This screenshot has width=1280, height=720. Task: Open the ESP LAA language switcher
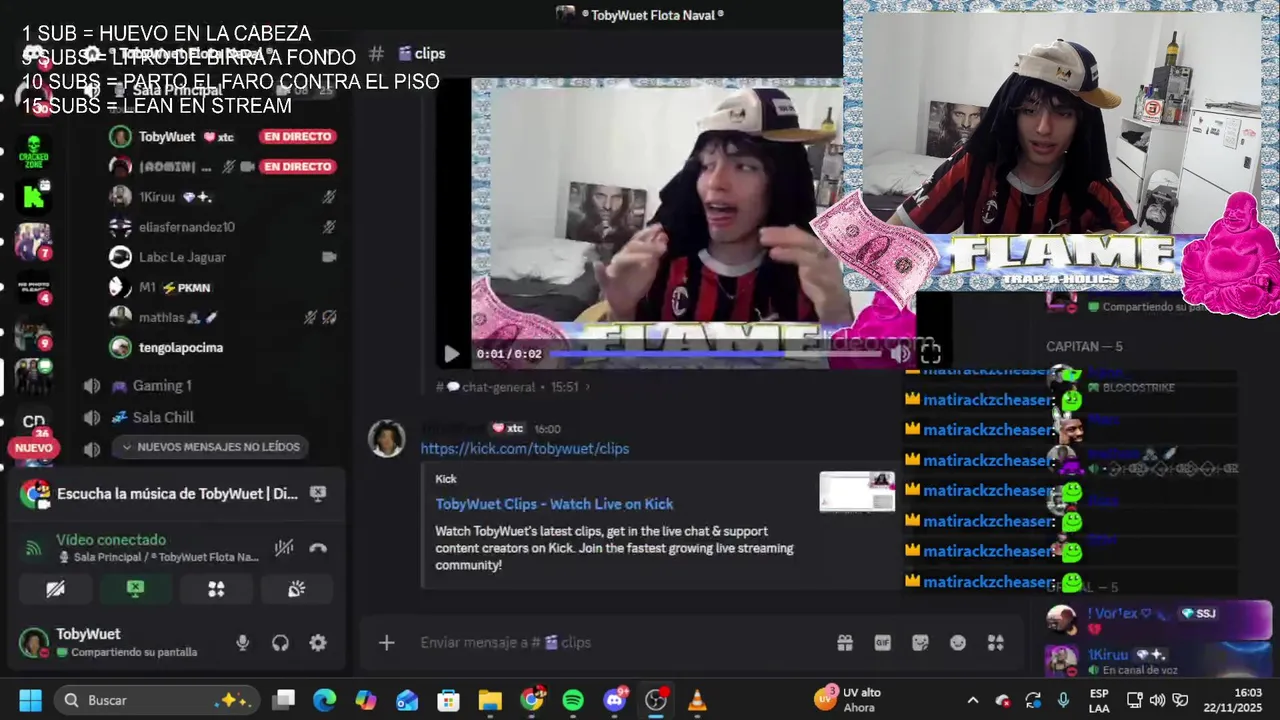click(1099, 700)
